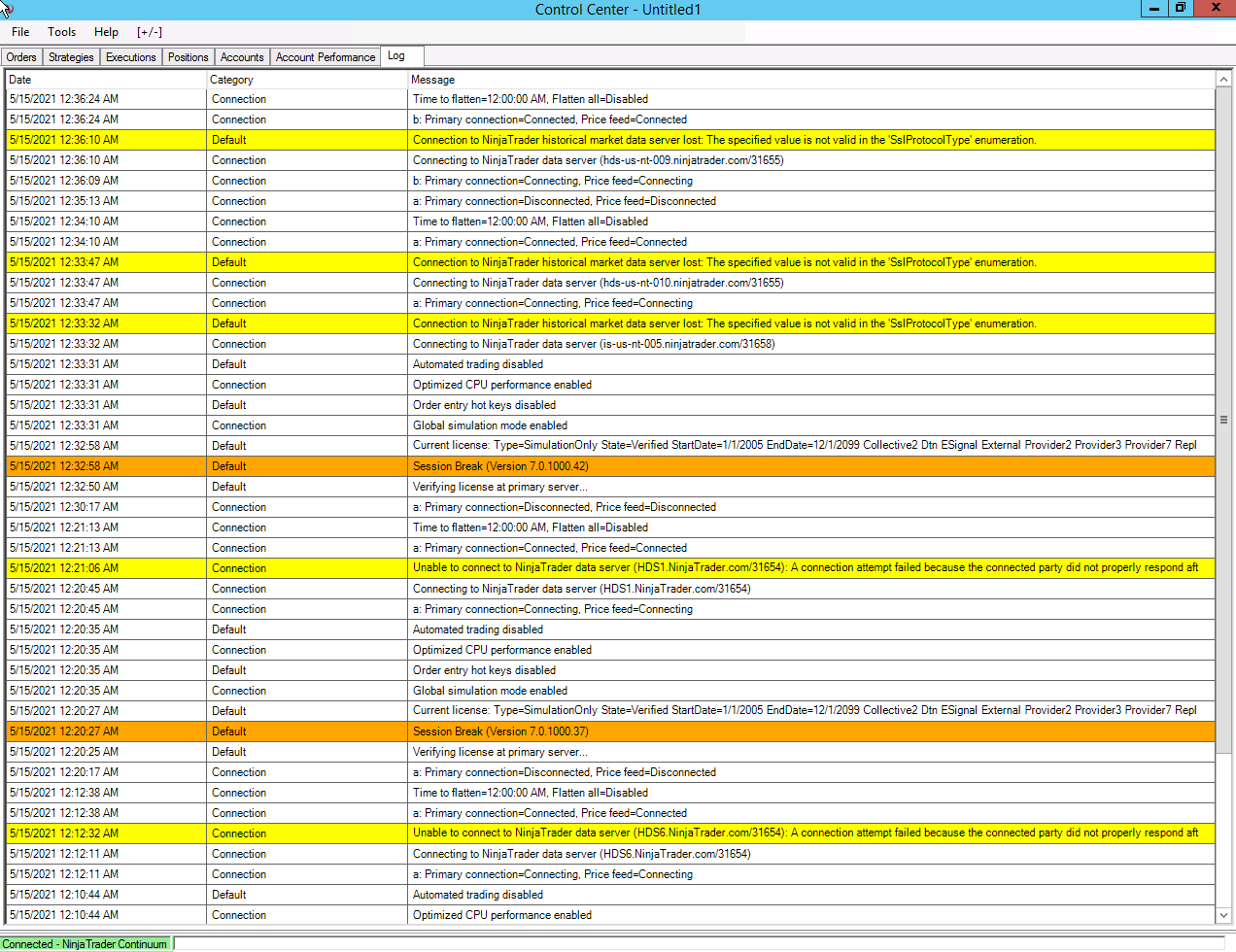Click the 12:20:17 AM Primary connection=Disconnected message
The height and width of the screenshot is (952, 1236).
[565, 772]
